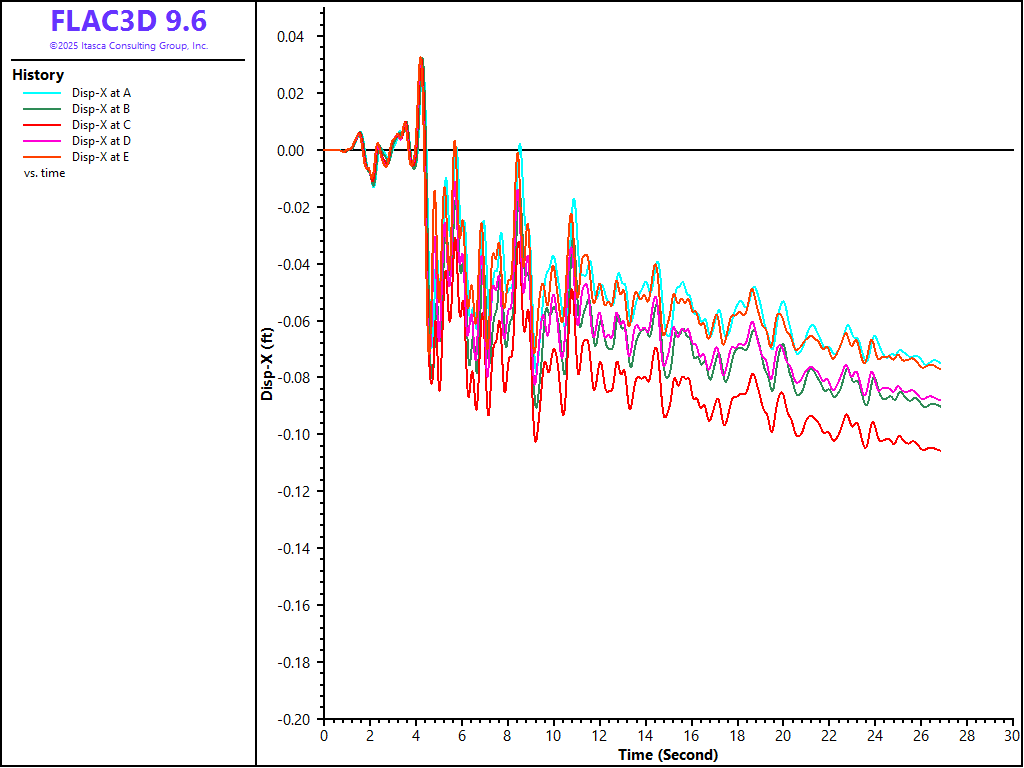Click the Itasca Consulting Group copyright text
The width and height of the screenshot is (1024, 768).
(128, 46)
